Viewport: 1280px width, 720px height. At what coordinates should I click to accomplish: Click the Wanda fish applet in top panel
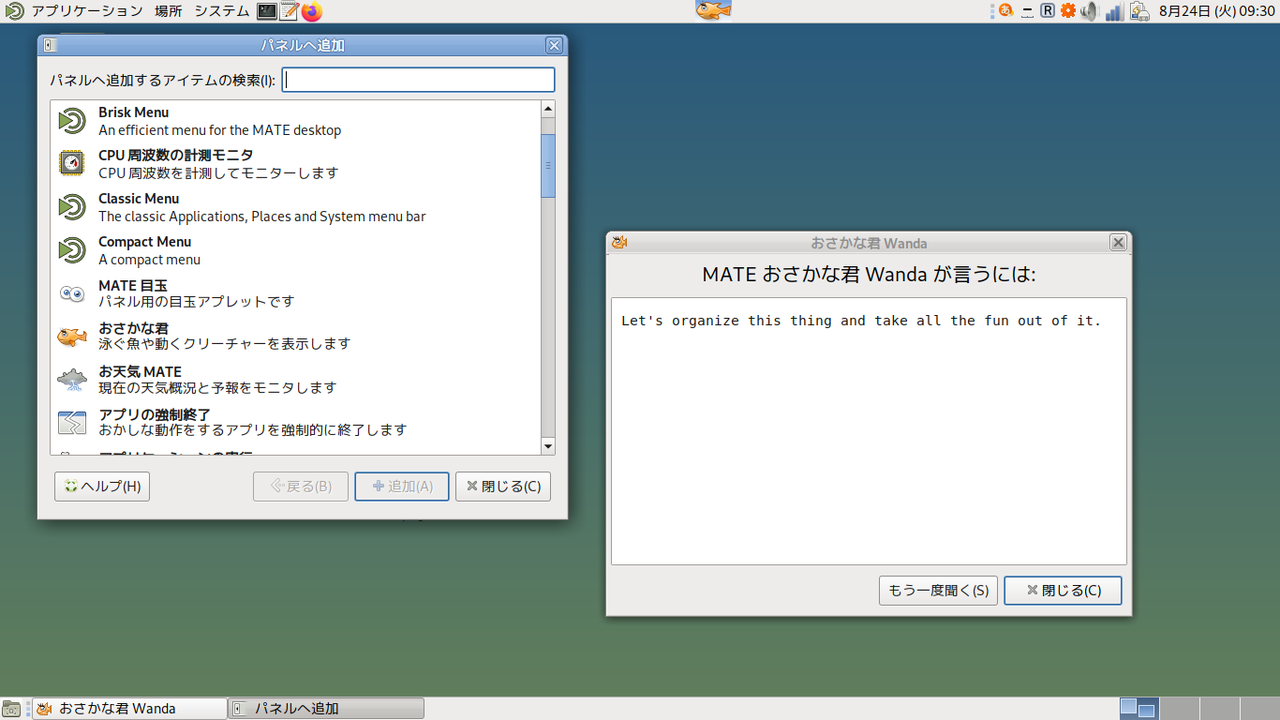pos(713,11)
